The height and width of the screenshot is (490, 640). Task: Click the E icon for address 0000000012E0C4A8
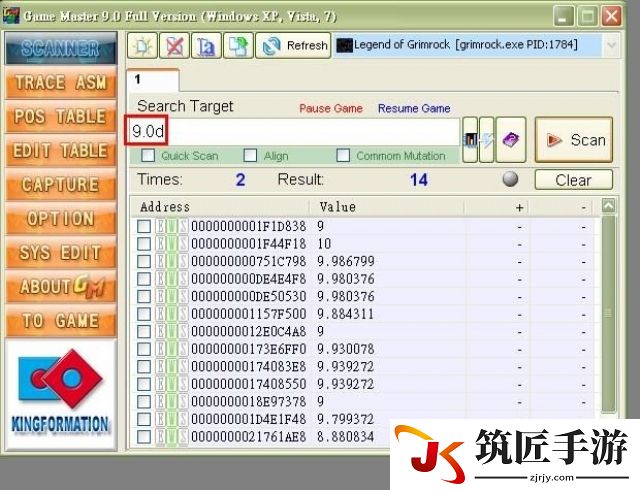point(160,332)
